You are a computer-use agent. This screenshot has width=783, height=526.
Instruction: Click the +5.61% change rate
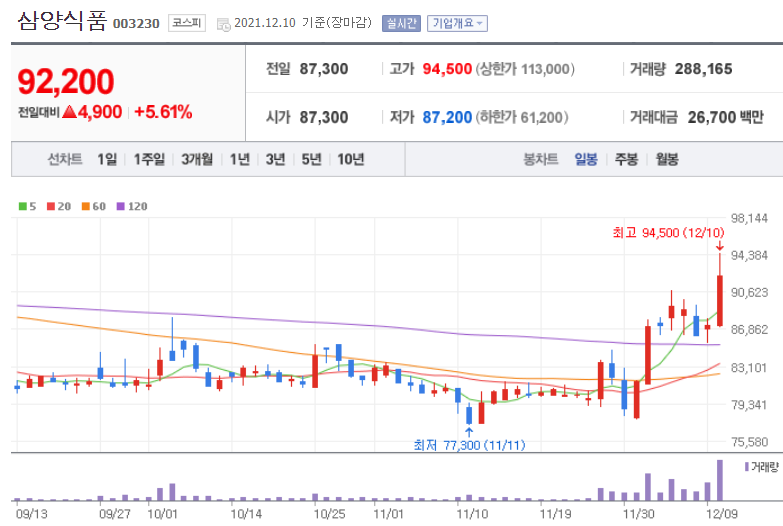[x=163, y=112]
